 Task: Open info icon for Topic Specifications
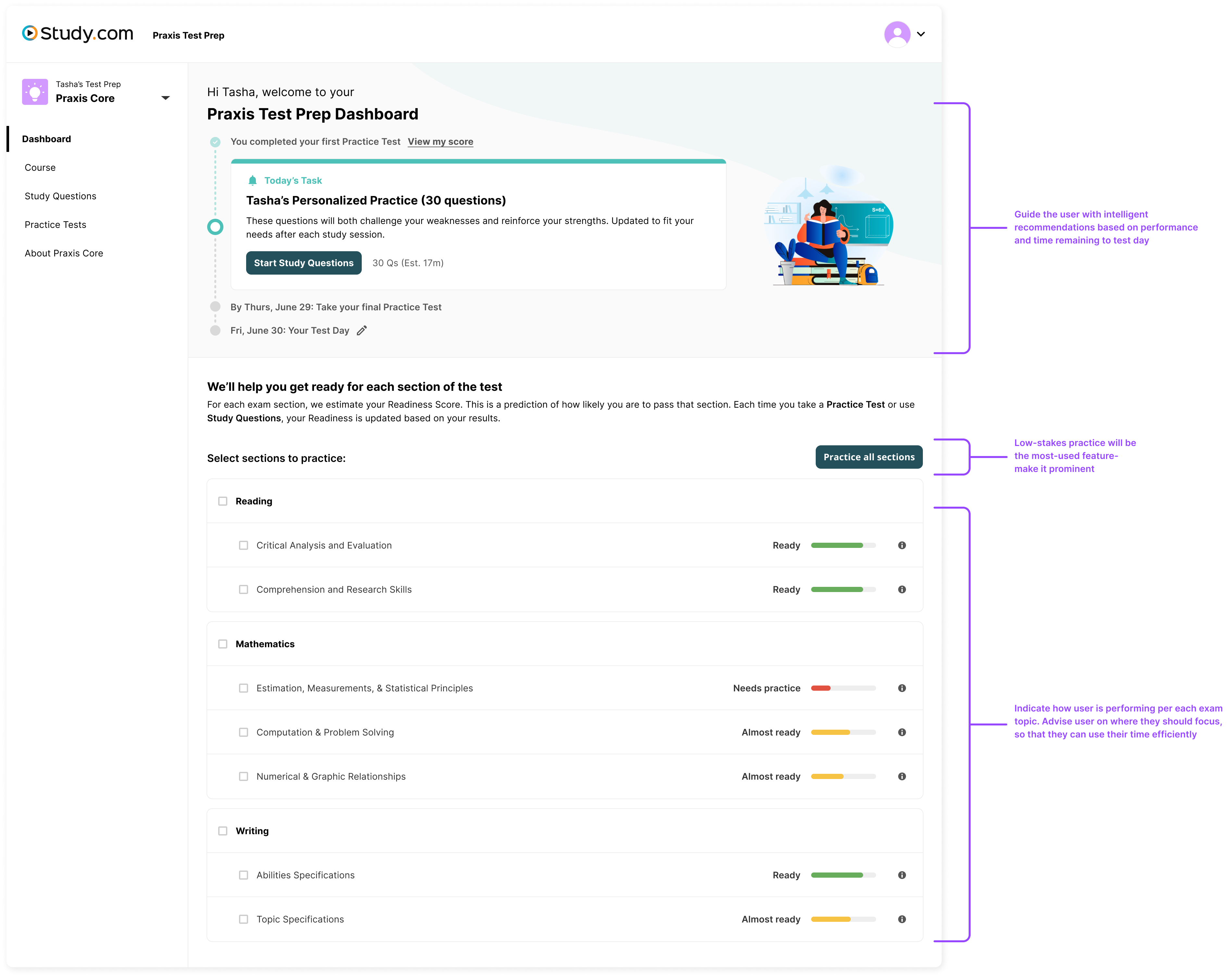point(902,919)
